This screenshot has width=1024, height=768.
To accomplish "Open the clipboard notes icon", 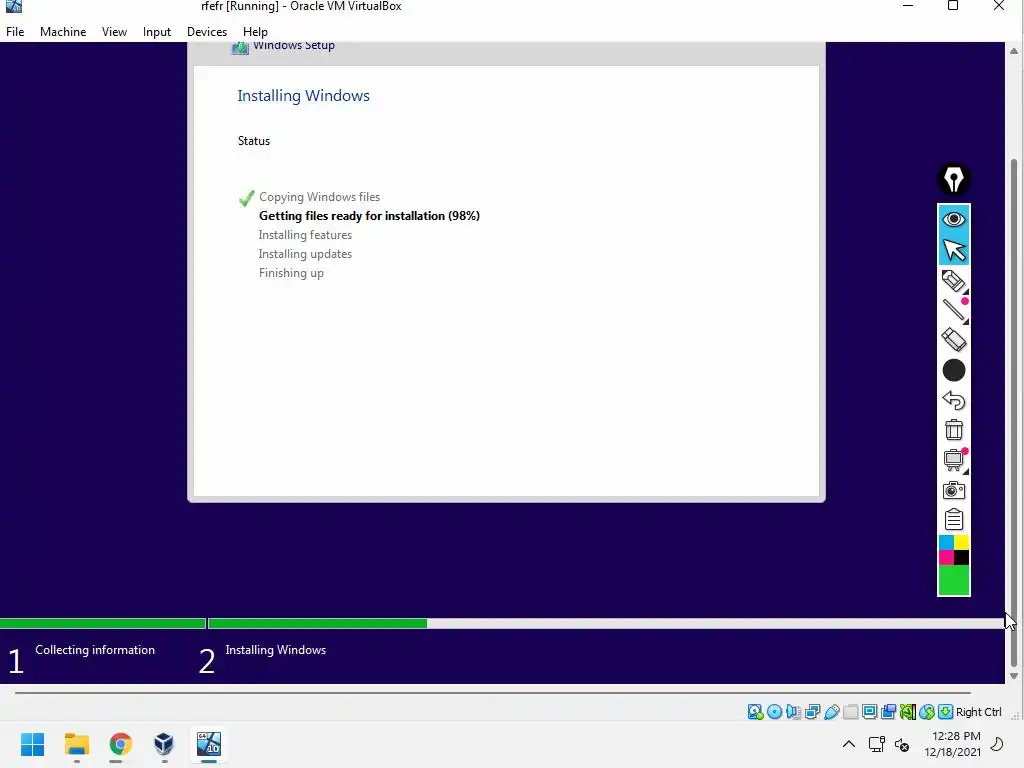I will 953,519.
